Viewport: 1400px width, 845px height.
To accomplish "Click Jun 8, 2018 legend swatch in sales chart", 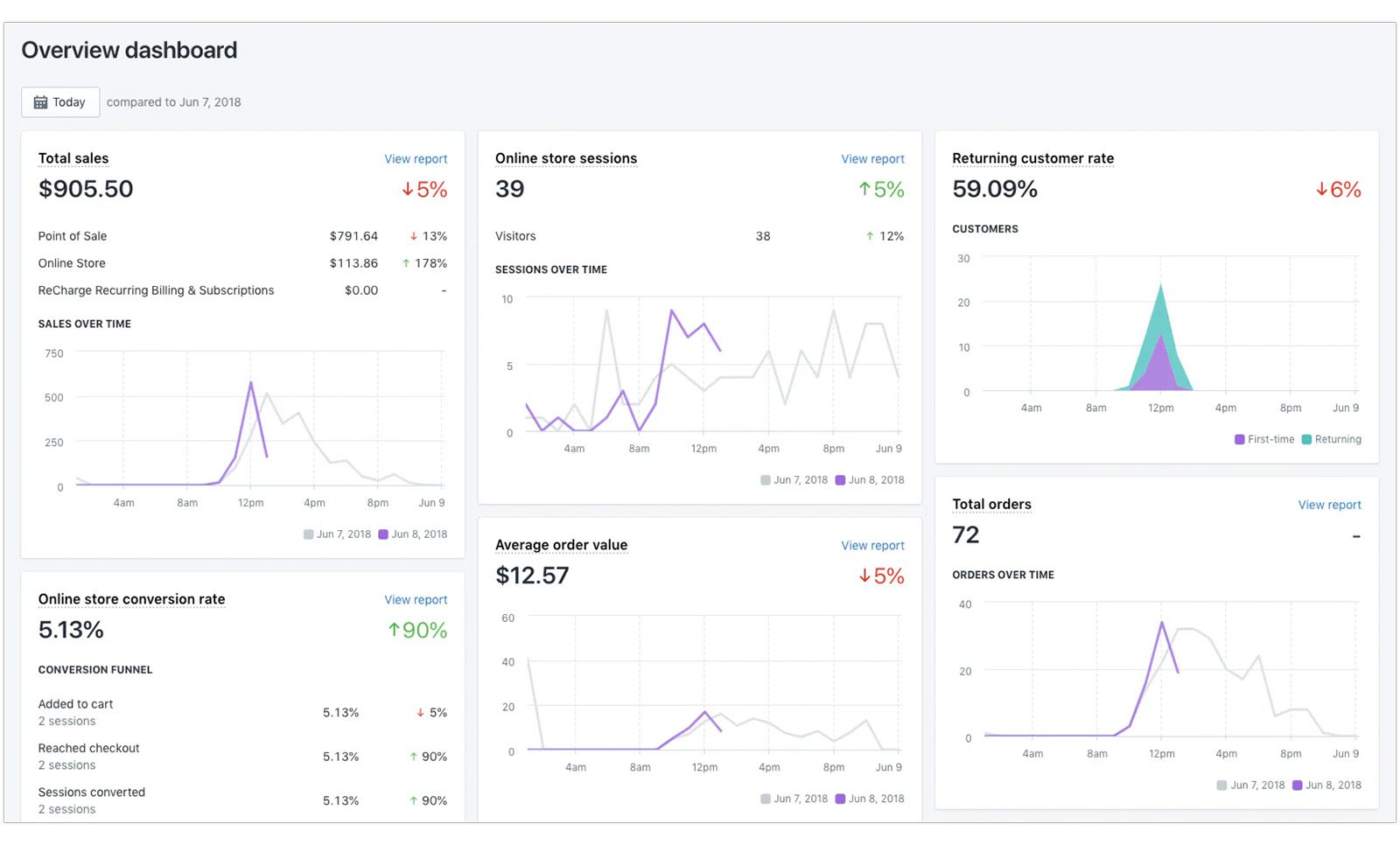I will [x=383, y=534].
